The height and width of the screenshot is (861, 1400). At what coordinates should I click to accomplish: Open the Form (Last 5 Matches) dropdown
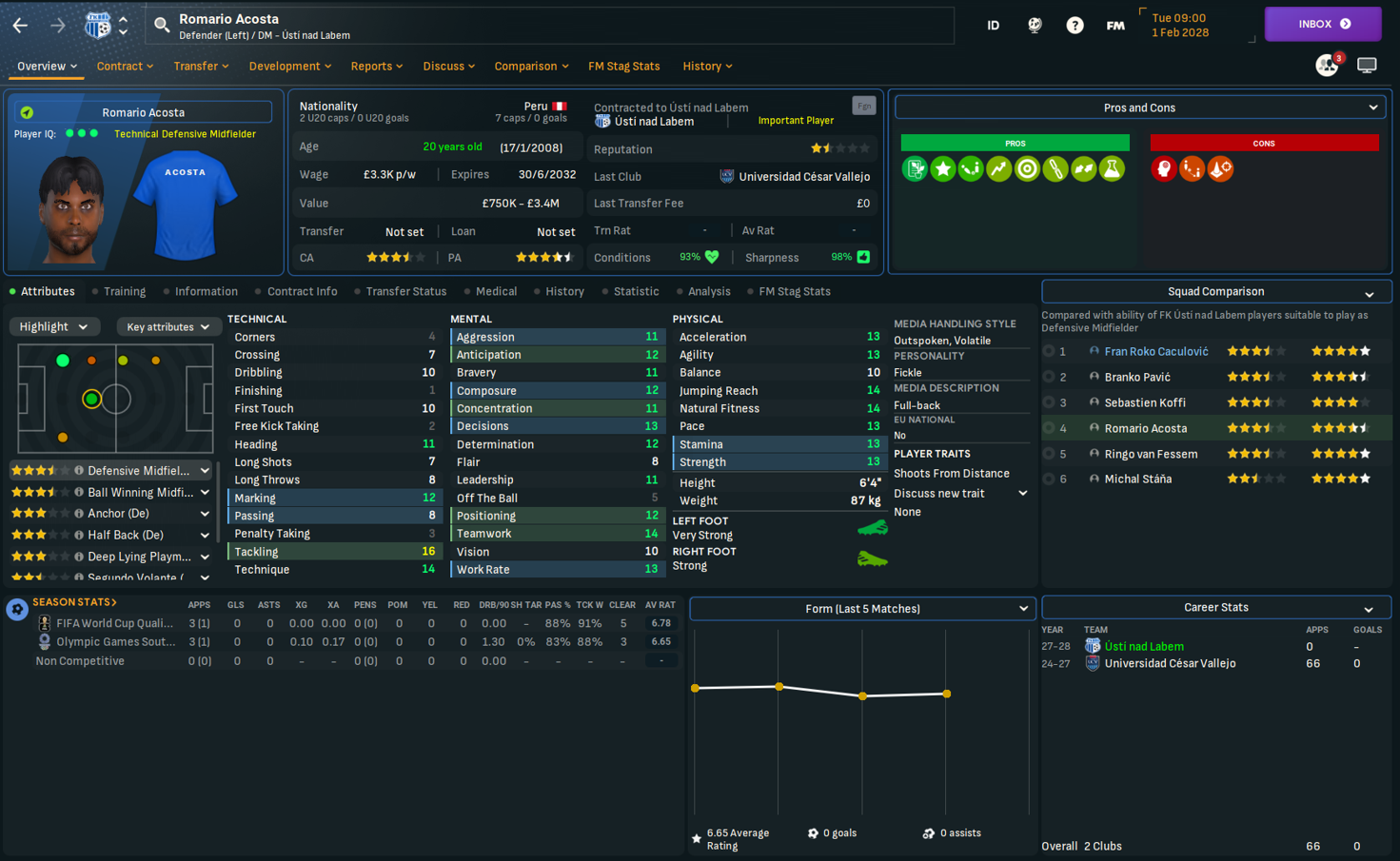(x=862, y=609)
